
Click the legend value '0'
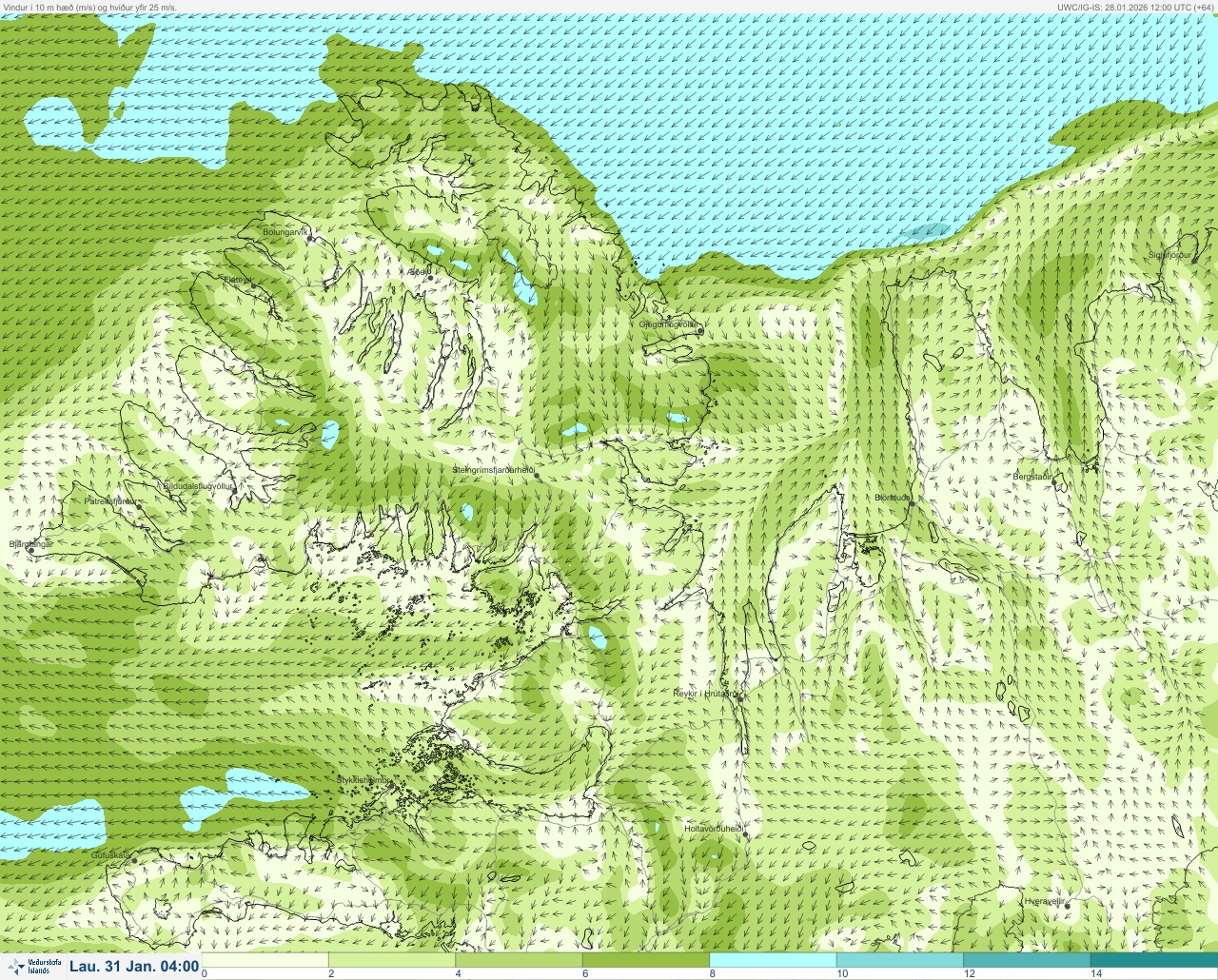click(205, 973)
